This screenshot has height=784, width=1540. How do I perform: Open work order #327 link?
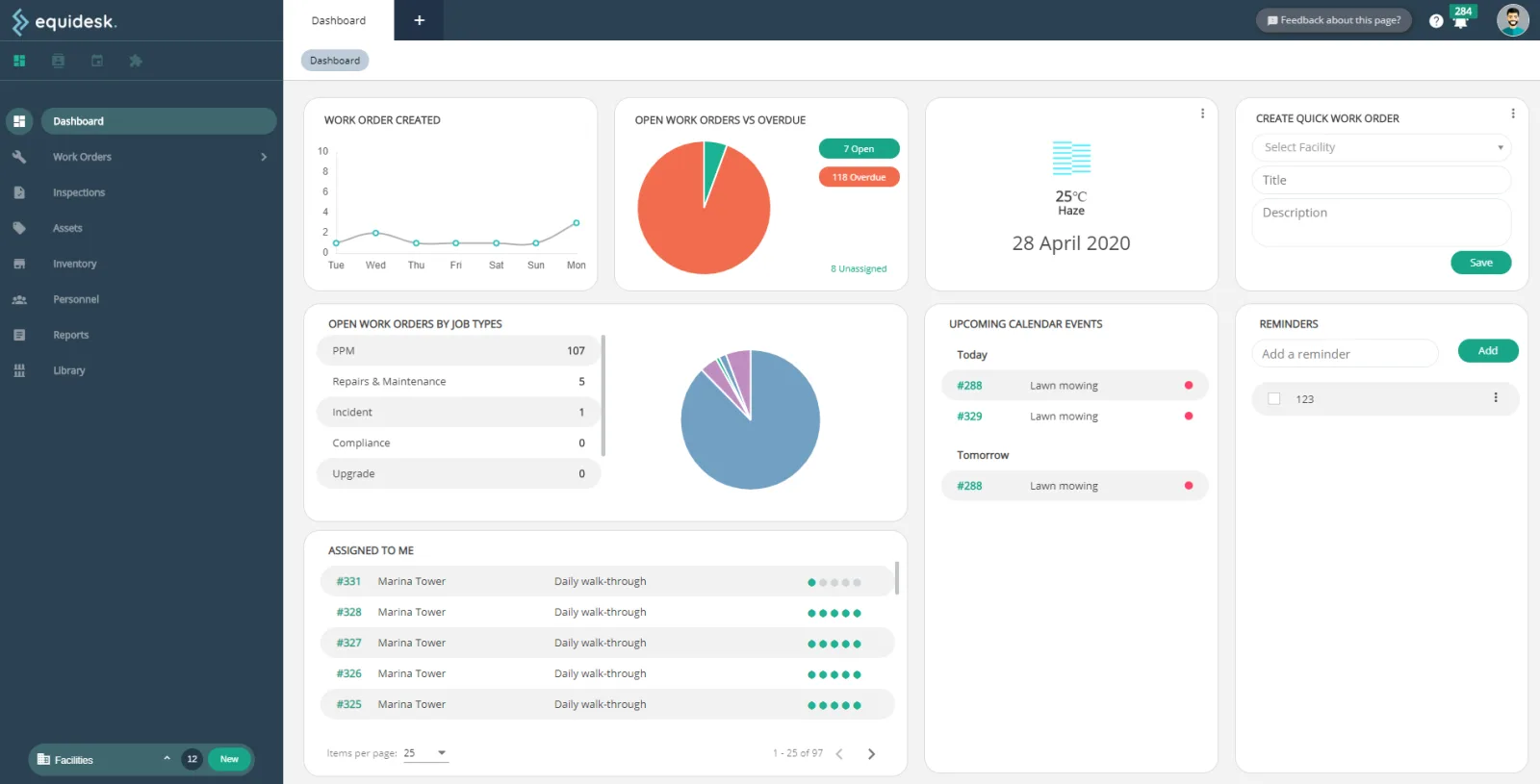[x=348, y=643]
